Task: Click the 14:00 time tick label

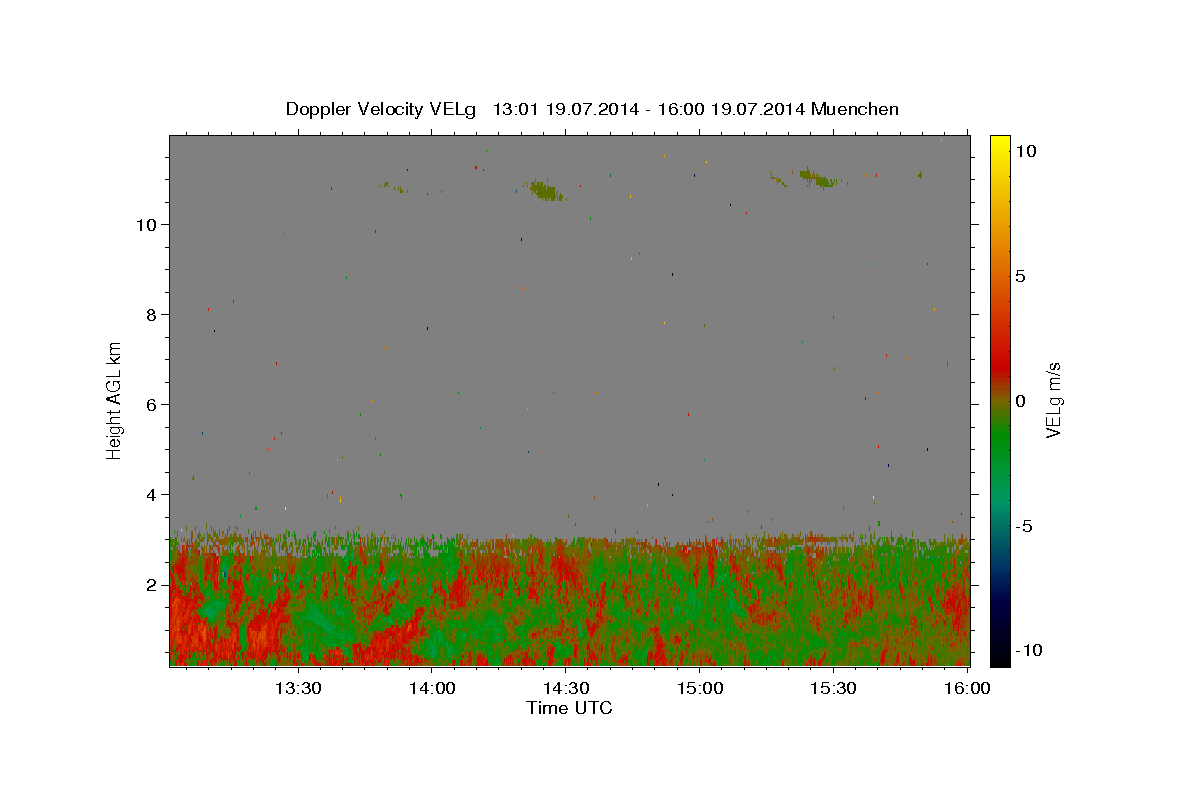Action: [431, 688]
